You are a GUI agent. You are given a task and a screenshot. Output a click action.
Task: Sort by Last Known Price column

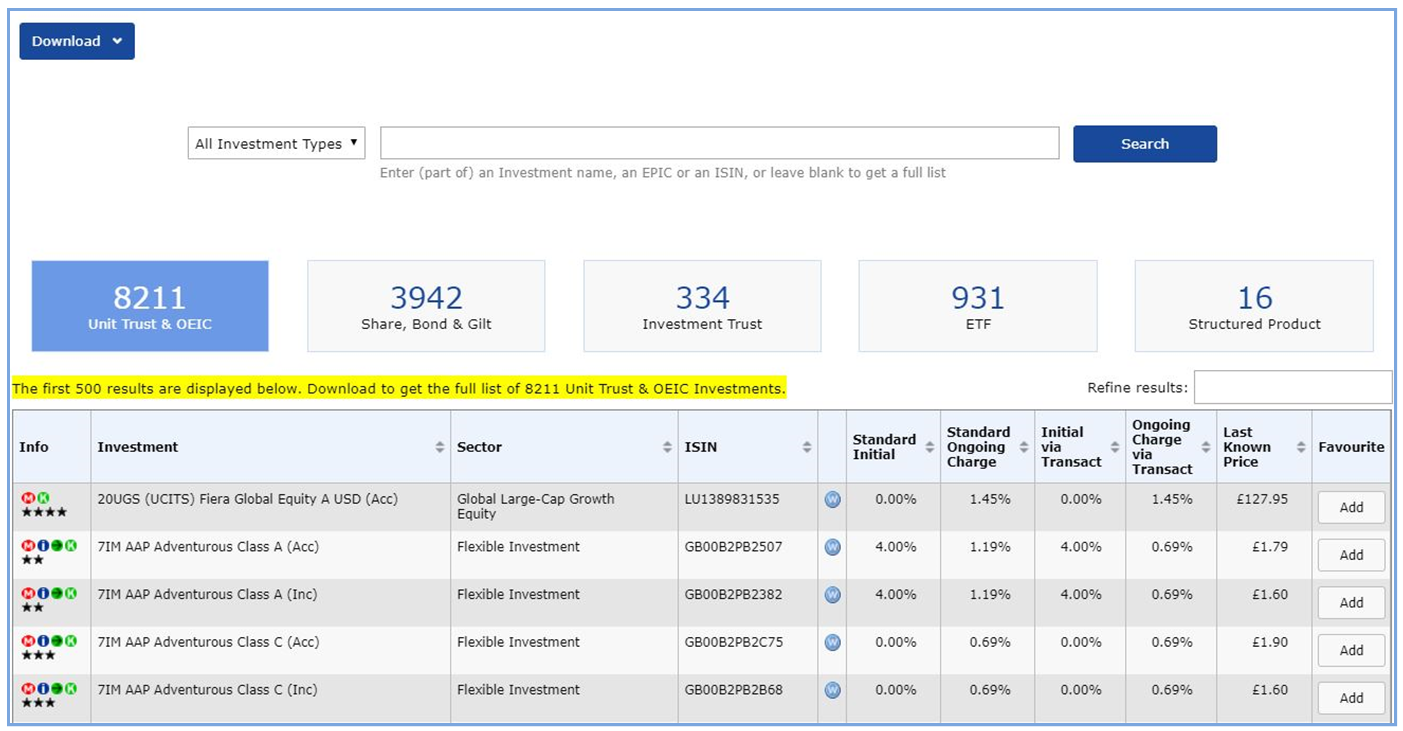tap(1300, 447)
